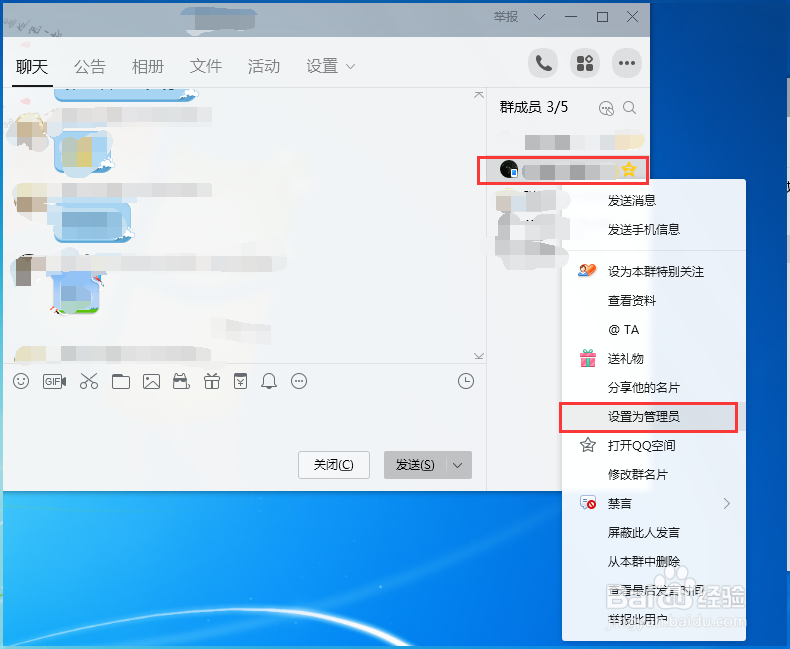The width and height of the screenshot is (790, 649).
Task: Switch to the 公告 tab
Action: pos(90,66)
